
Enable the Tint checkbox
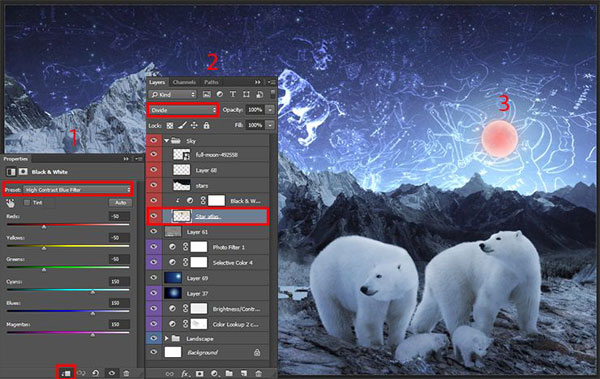(27, 203)
